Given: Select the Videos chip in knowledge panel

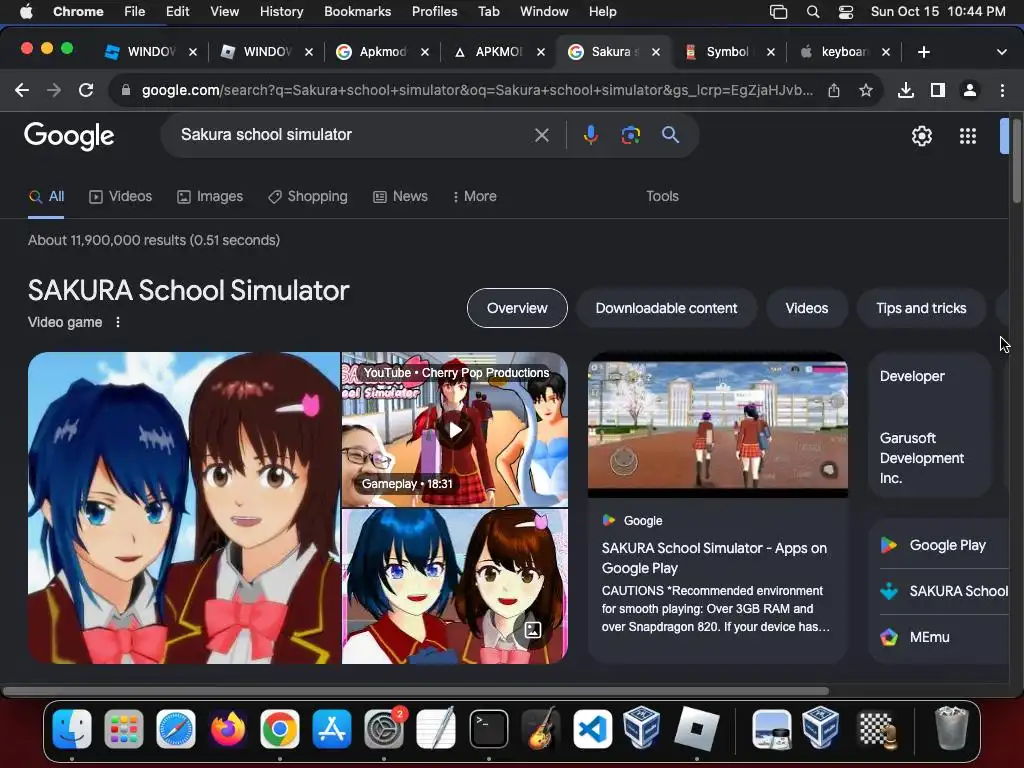Looking at the screenshot, I should tap(807, 308).
